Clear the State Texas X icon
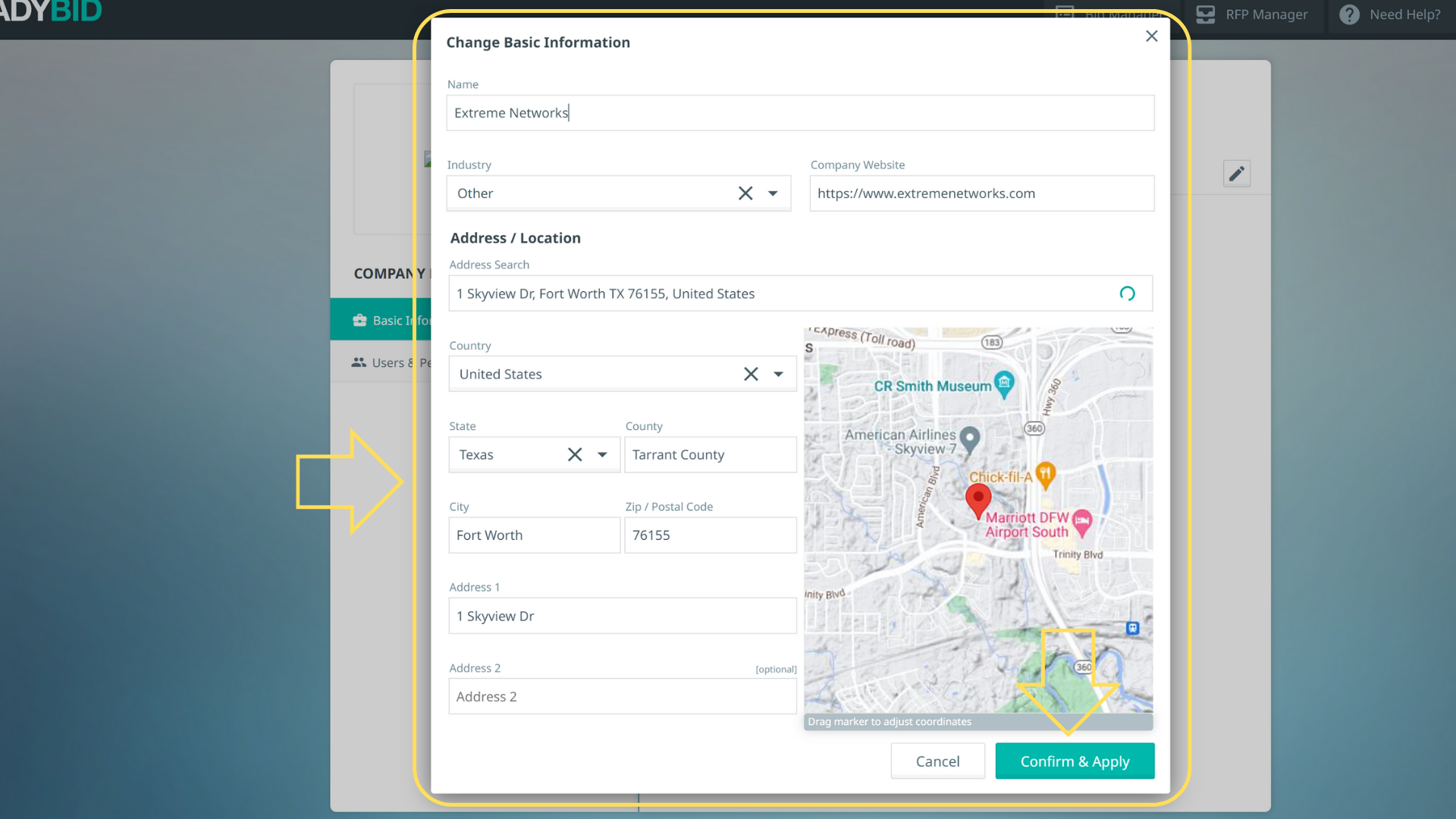1456x819 pixels. click(575, 454)
